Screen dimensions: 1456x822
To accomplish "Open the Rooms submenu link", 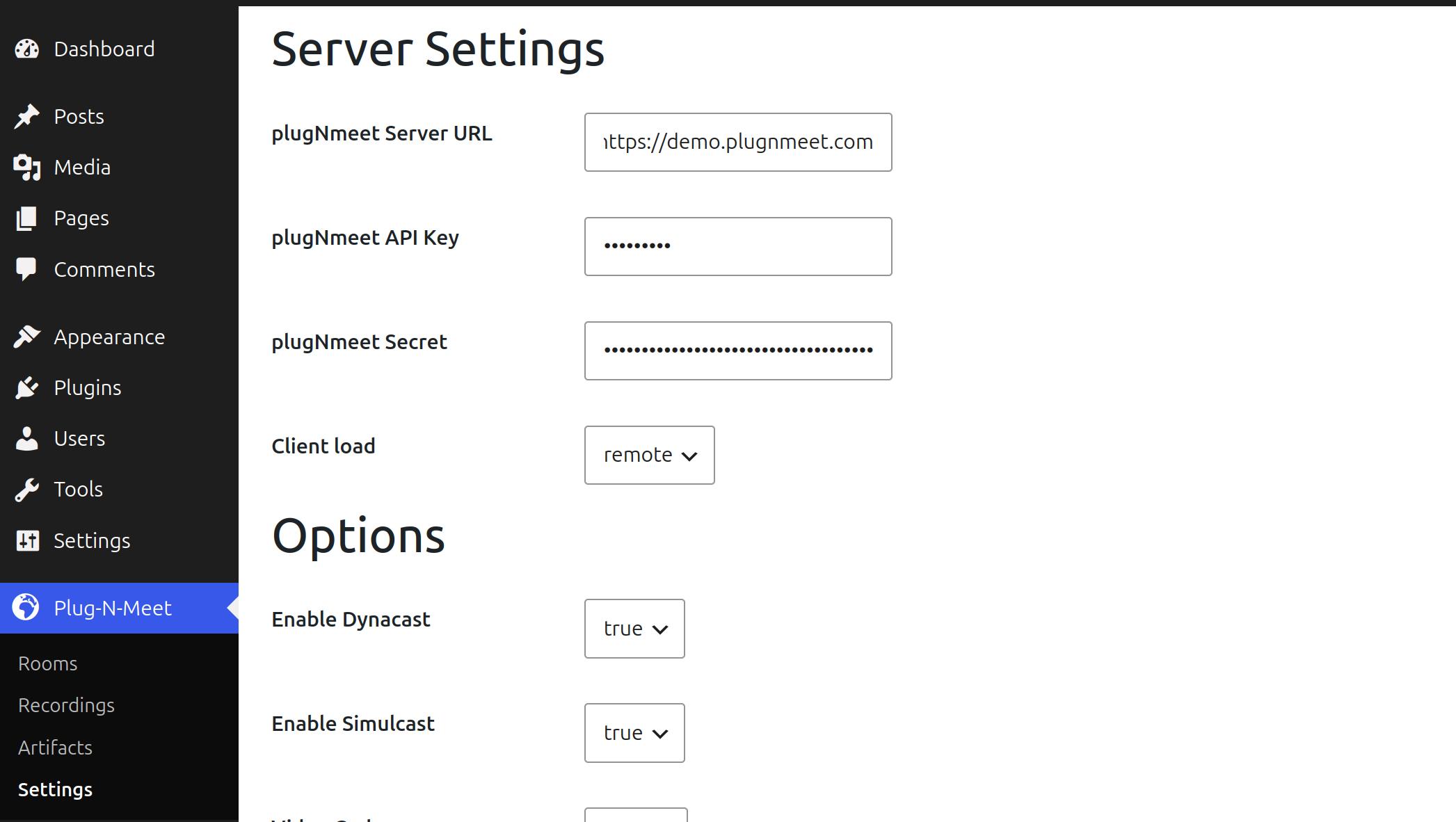I will pyautogui.click(x=48, y=663).
